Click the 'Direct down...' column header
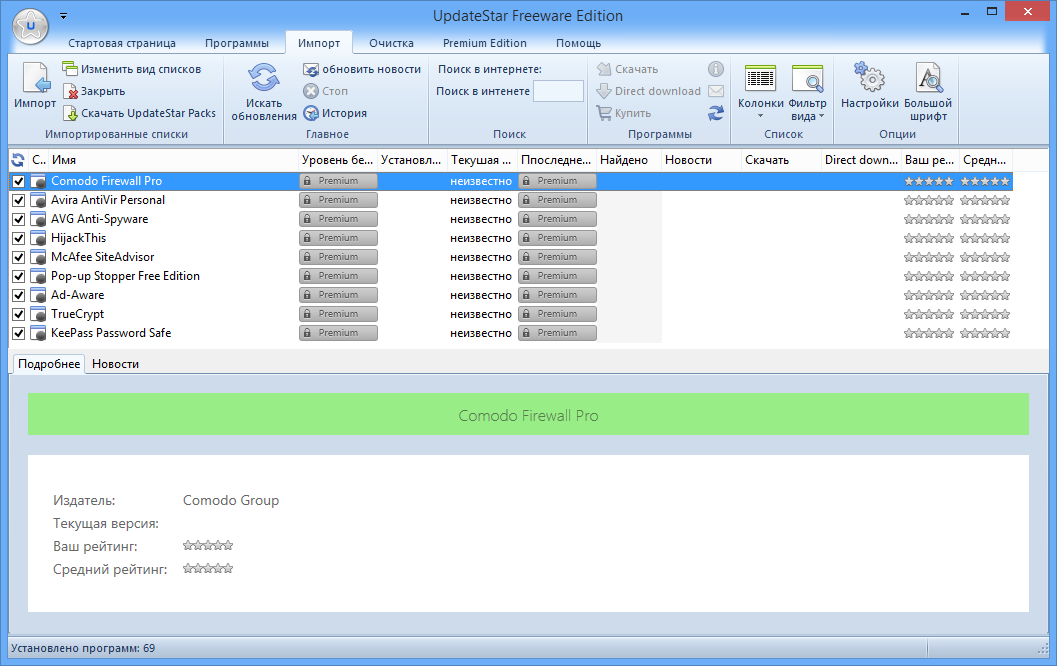The height and width of the screenshot is (666, 1057). [x=861, y=160]
